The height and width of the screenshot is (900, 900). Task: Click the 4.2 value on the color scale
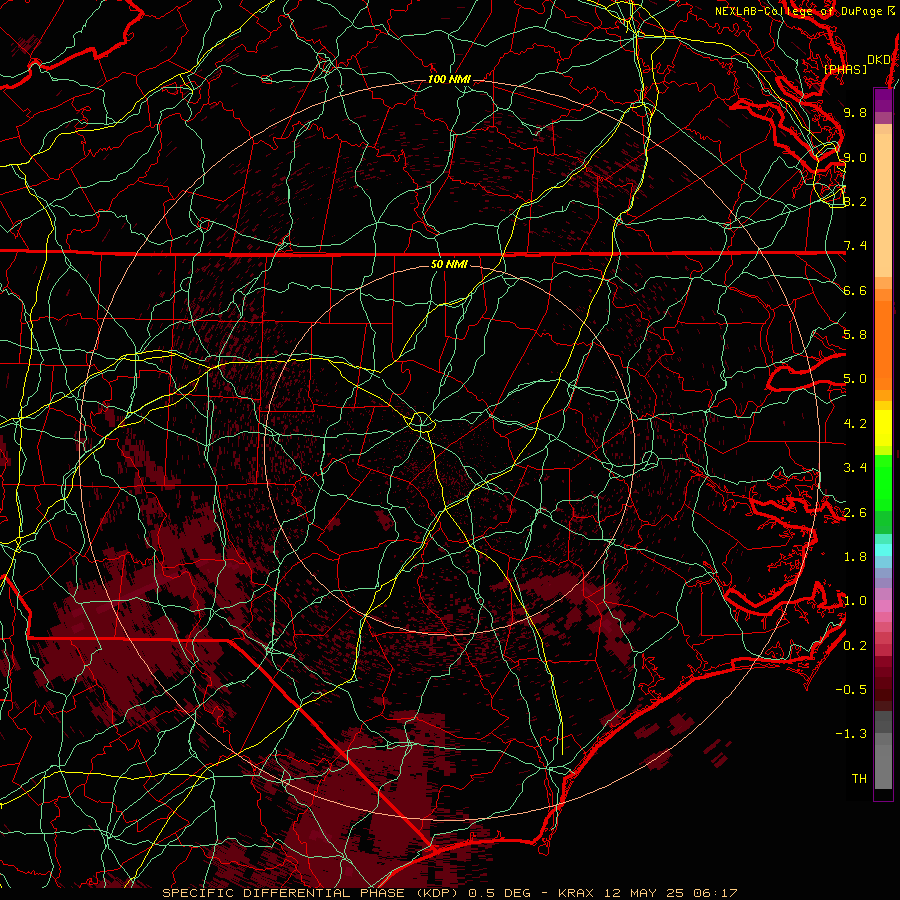point(855,424)
